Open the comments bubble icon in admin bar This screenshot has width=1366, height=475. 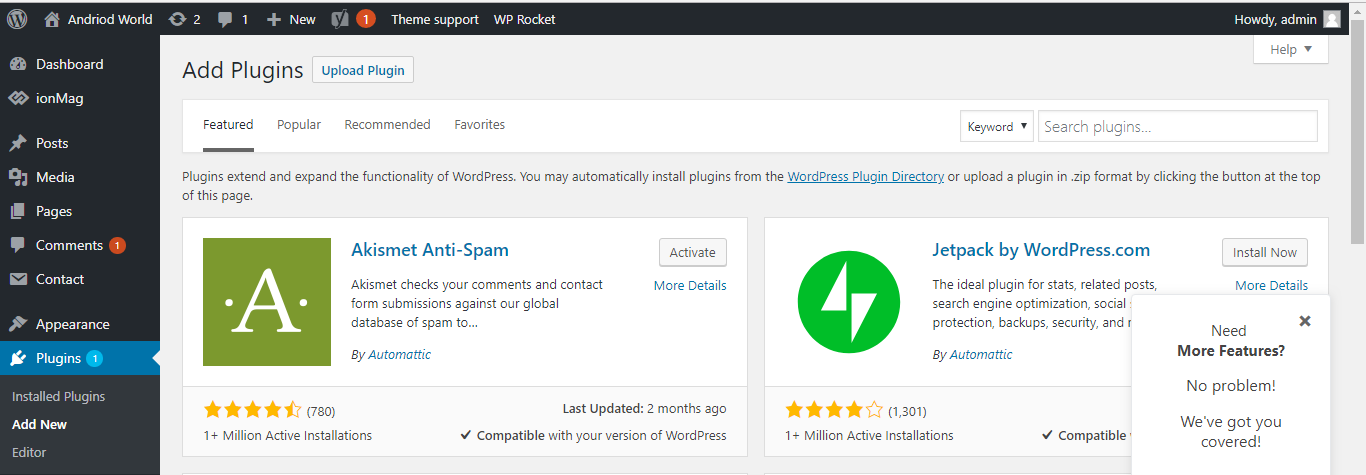(225, 19)
